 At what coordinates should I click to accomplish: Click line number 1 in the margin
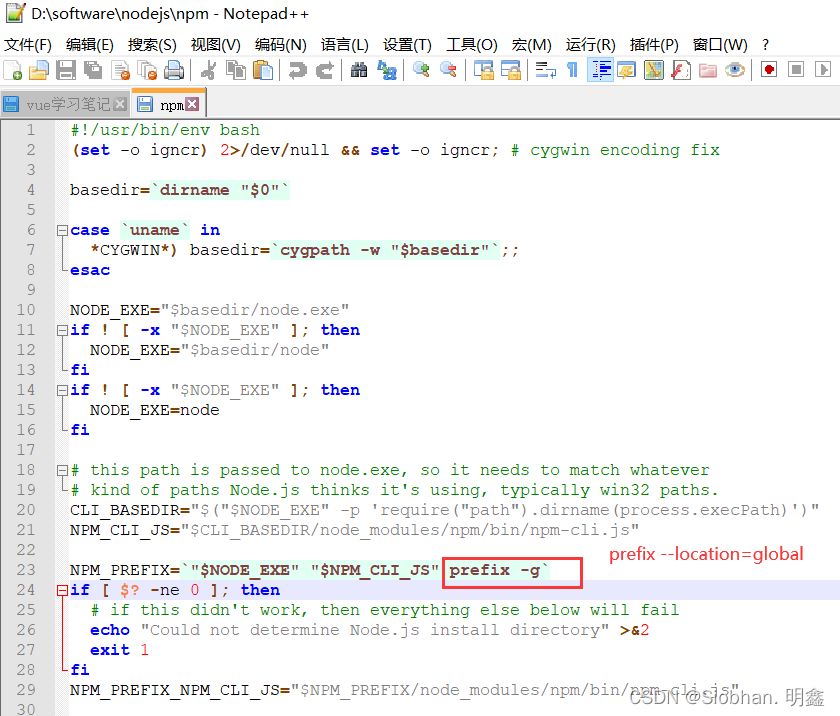coord(31,130)
